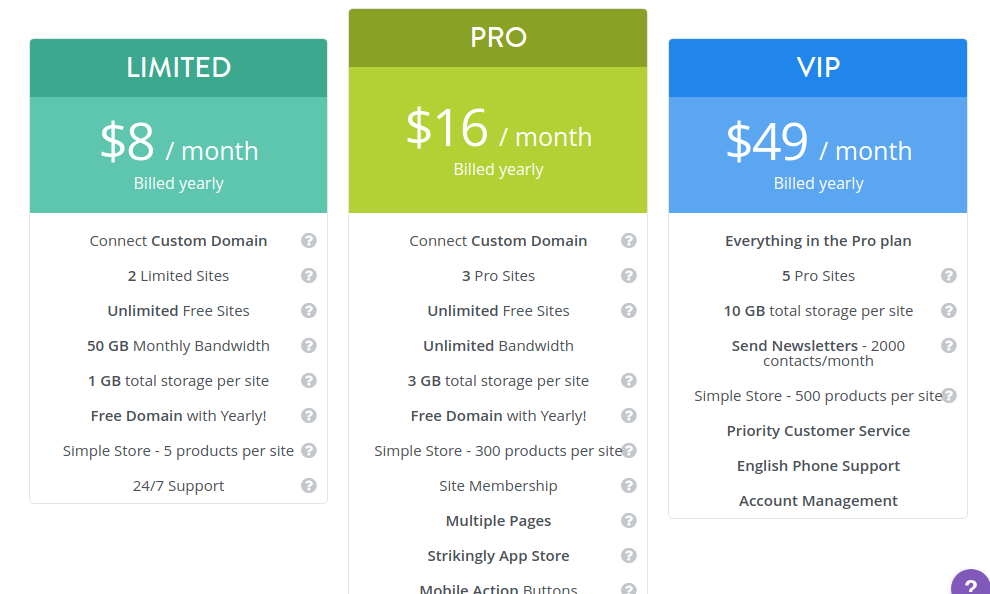The image size is (990, 594).
Task: Click the $49 / month VIP price
Action: click(818, 143)
